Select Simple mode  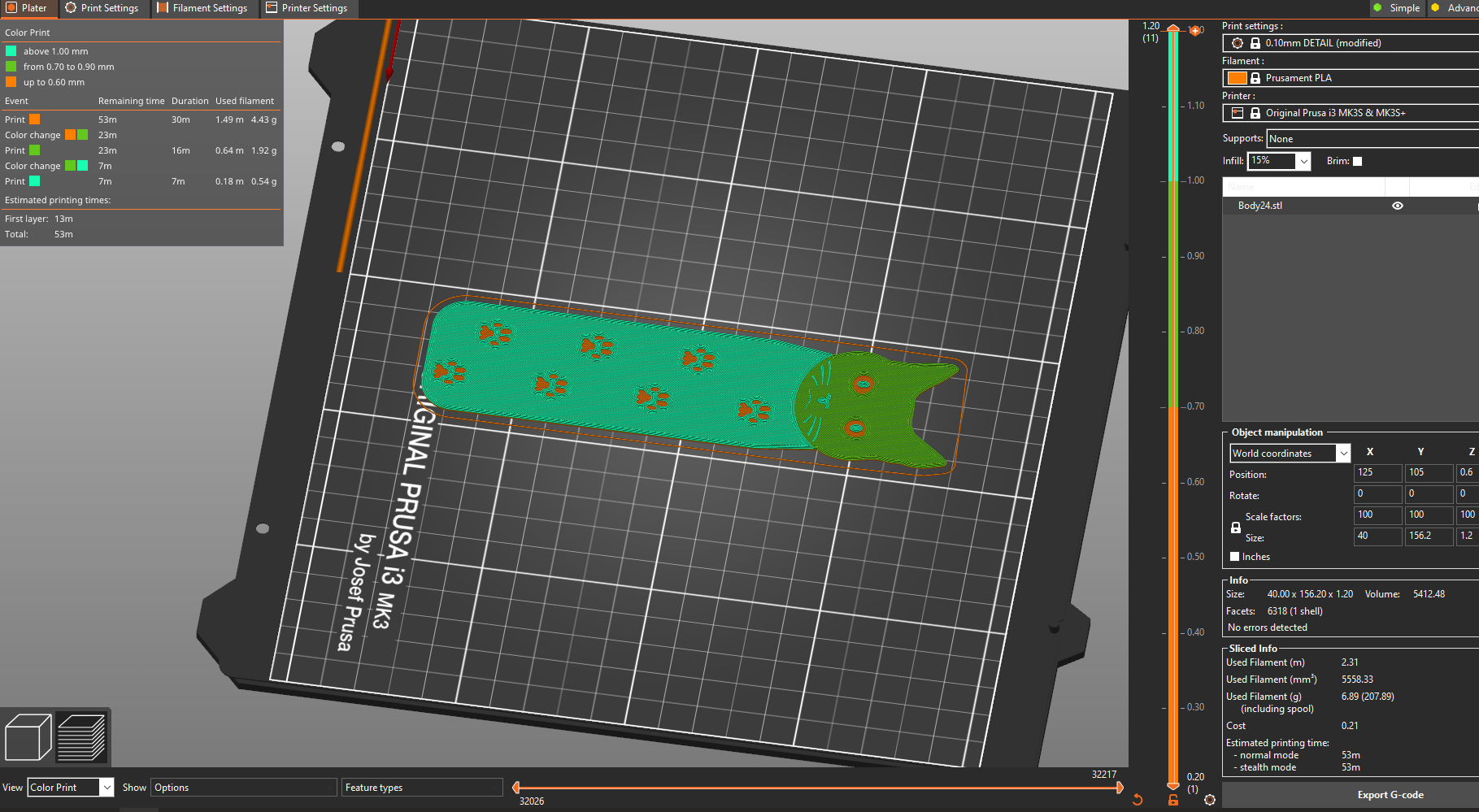(1397, 8)
